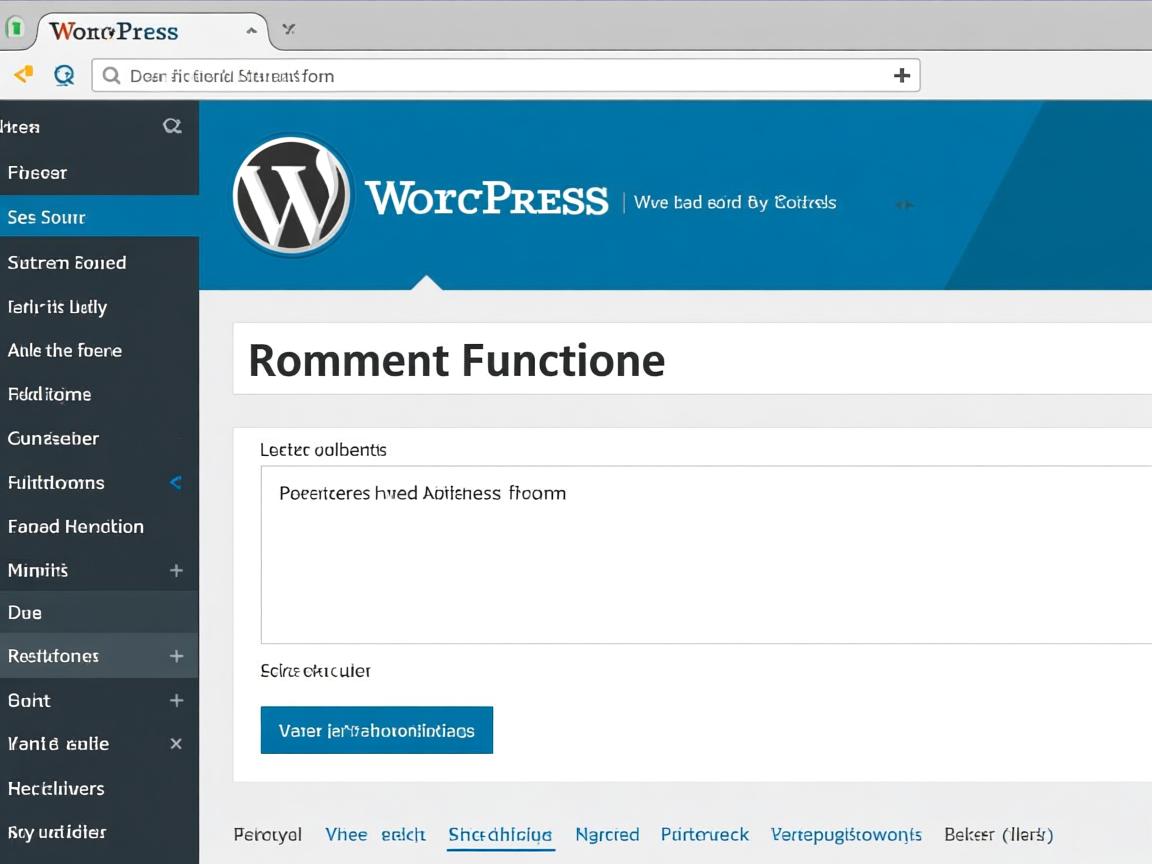Click the circular search icon left of address bar
This screenshot has width=1152, height=864.
[x=63, y=74]
